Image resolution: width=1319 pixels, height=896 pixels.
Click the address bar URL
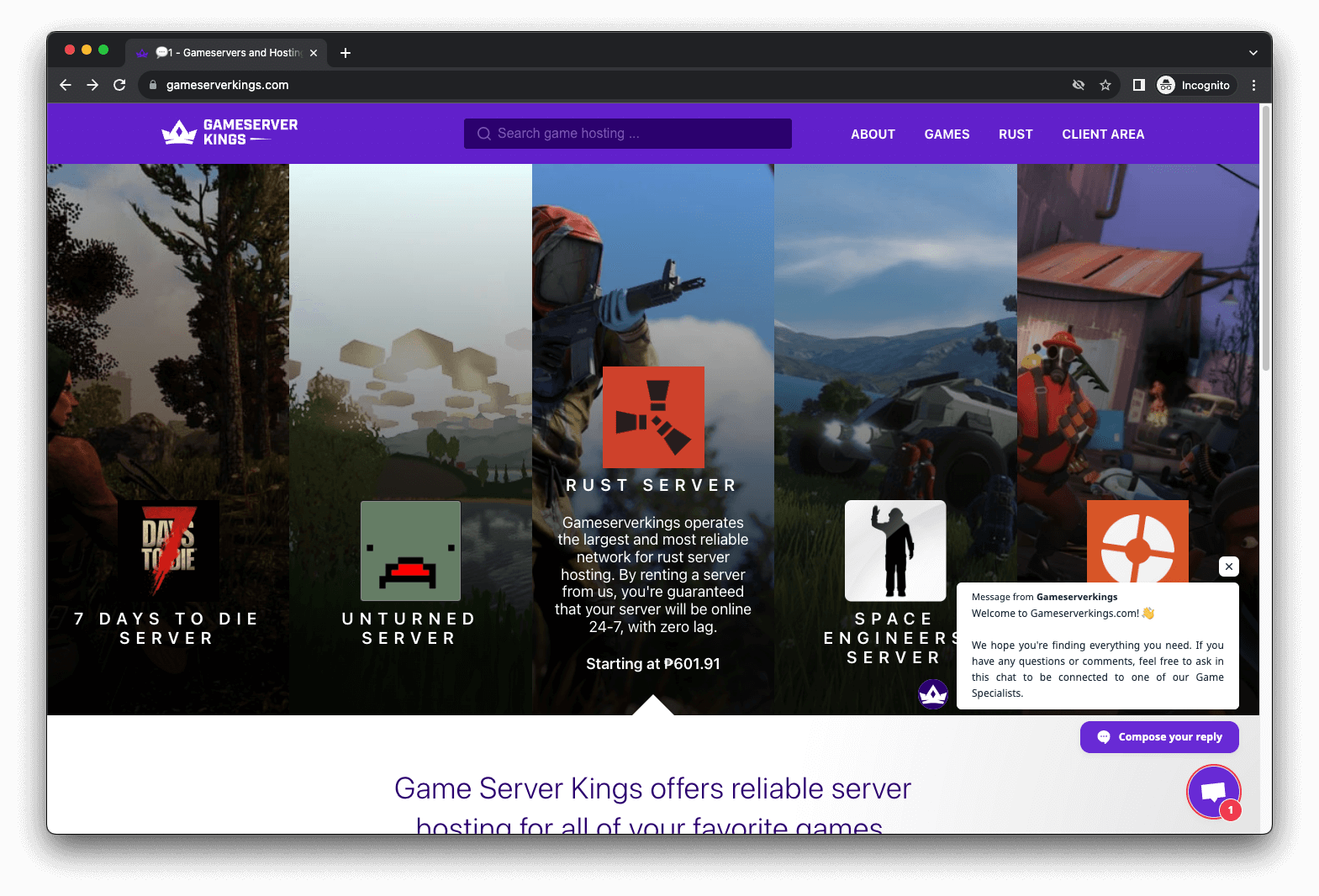coord(227,85)
